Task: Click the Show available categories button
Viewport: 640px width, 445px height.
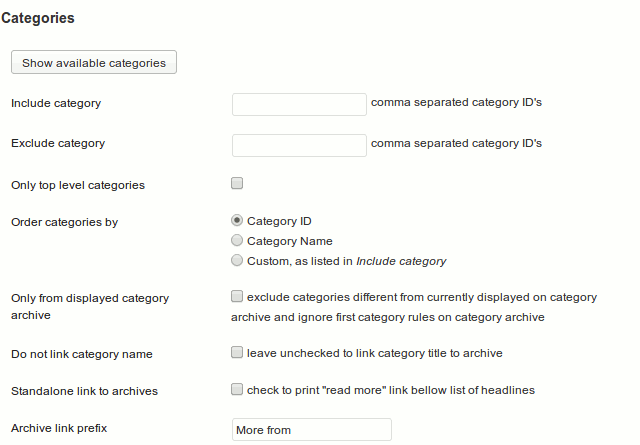Action: 94,62
